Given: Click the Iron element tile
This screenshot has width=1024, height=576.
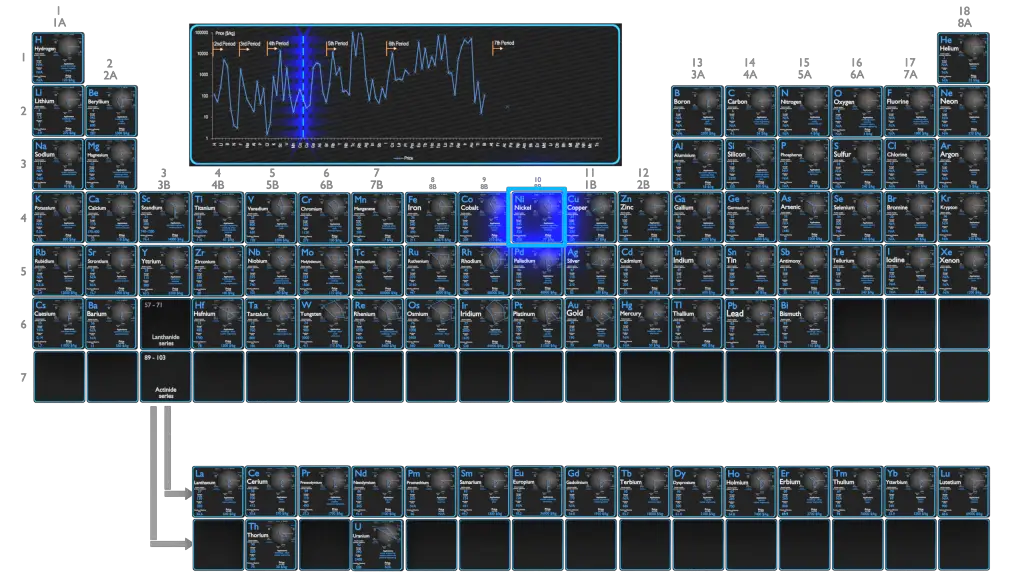Looking at the screenshot, I should coord(431,217).
